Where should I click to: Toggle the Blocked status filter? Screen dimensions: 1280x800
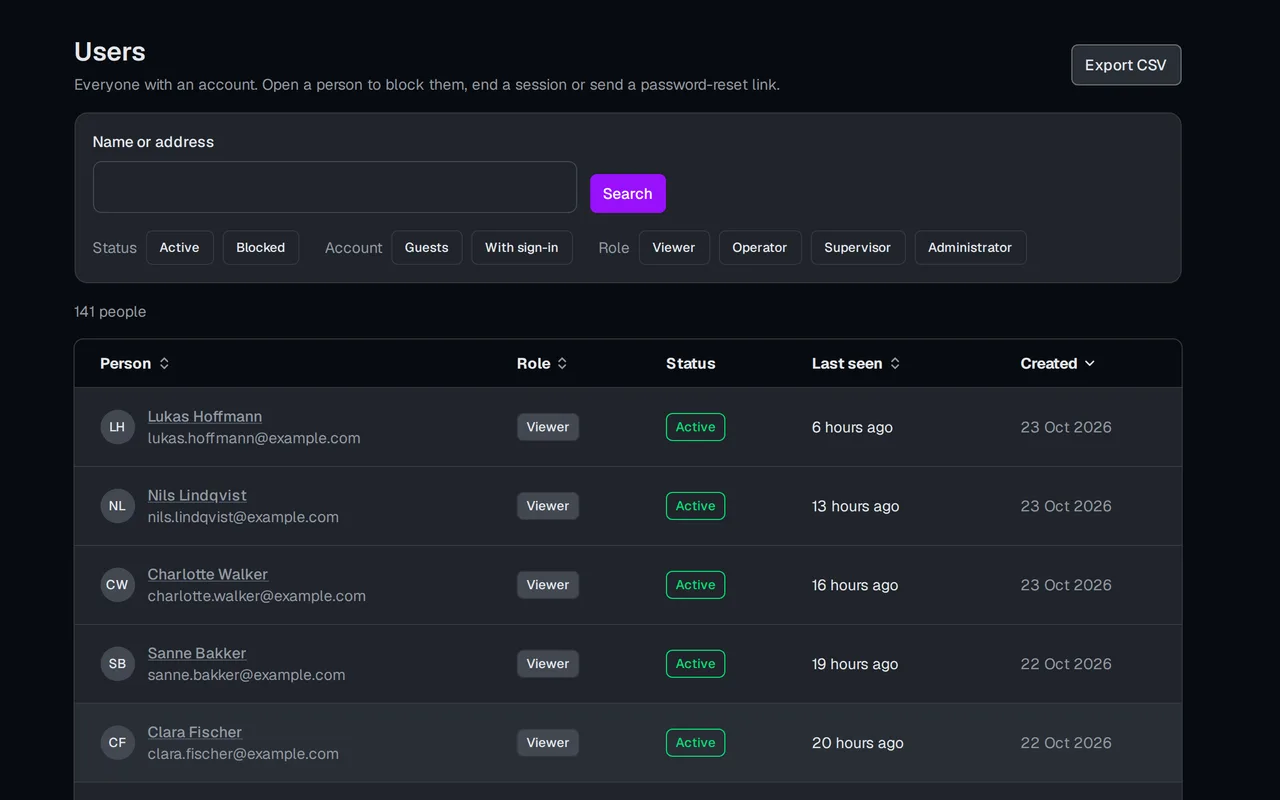pyautogui.click(x=261, y=248)
